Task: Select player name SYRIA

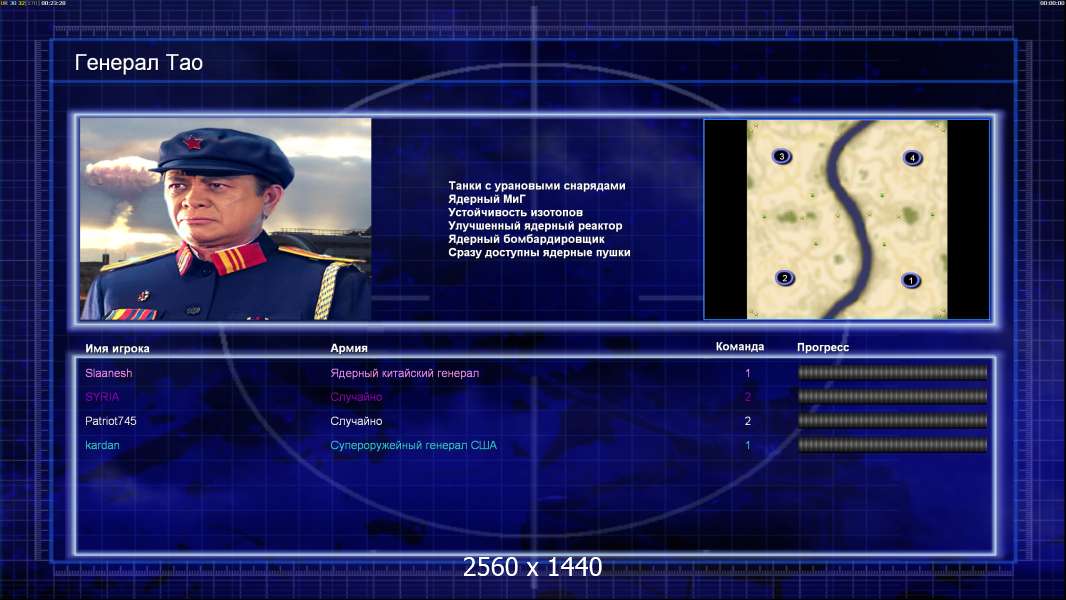Action: (102, 397)
